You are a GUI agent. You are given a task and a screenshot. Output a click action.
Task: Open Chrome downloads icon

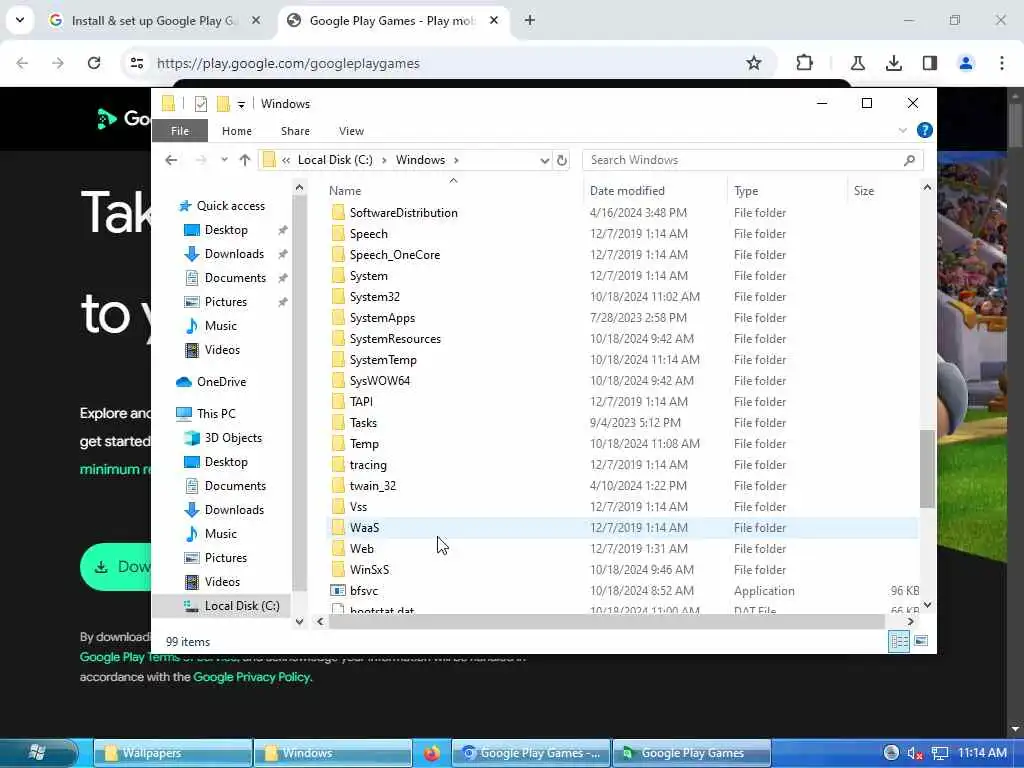click(893, 63)
